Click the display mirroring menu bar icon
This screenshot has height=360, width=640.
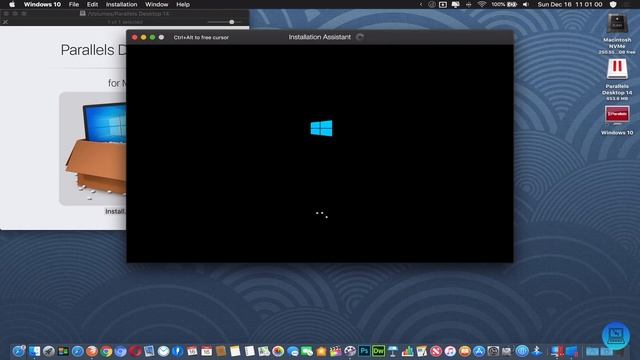(x=456, y=4)
